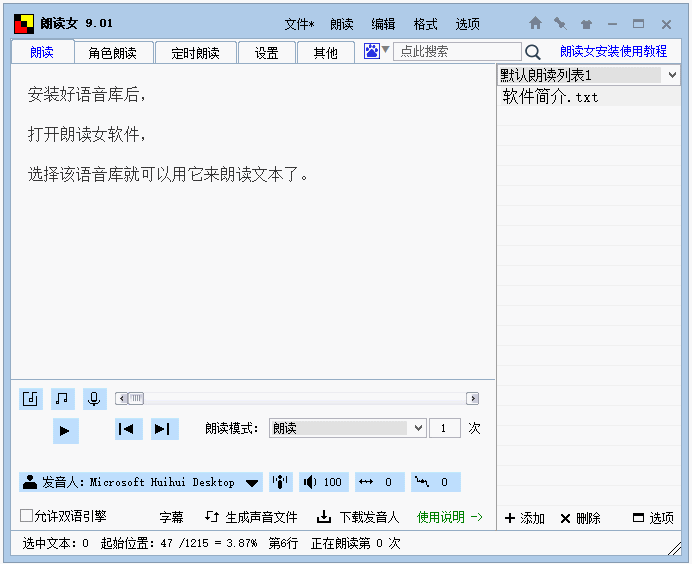
Task: Open the 选项 menu in title bar
Action: click(x=467, y=24)
